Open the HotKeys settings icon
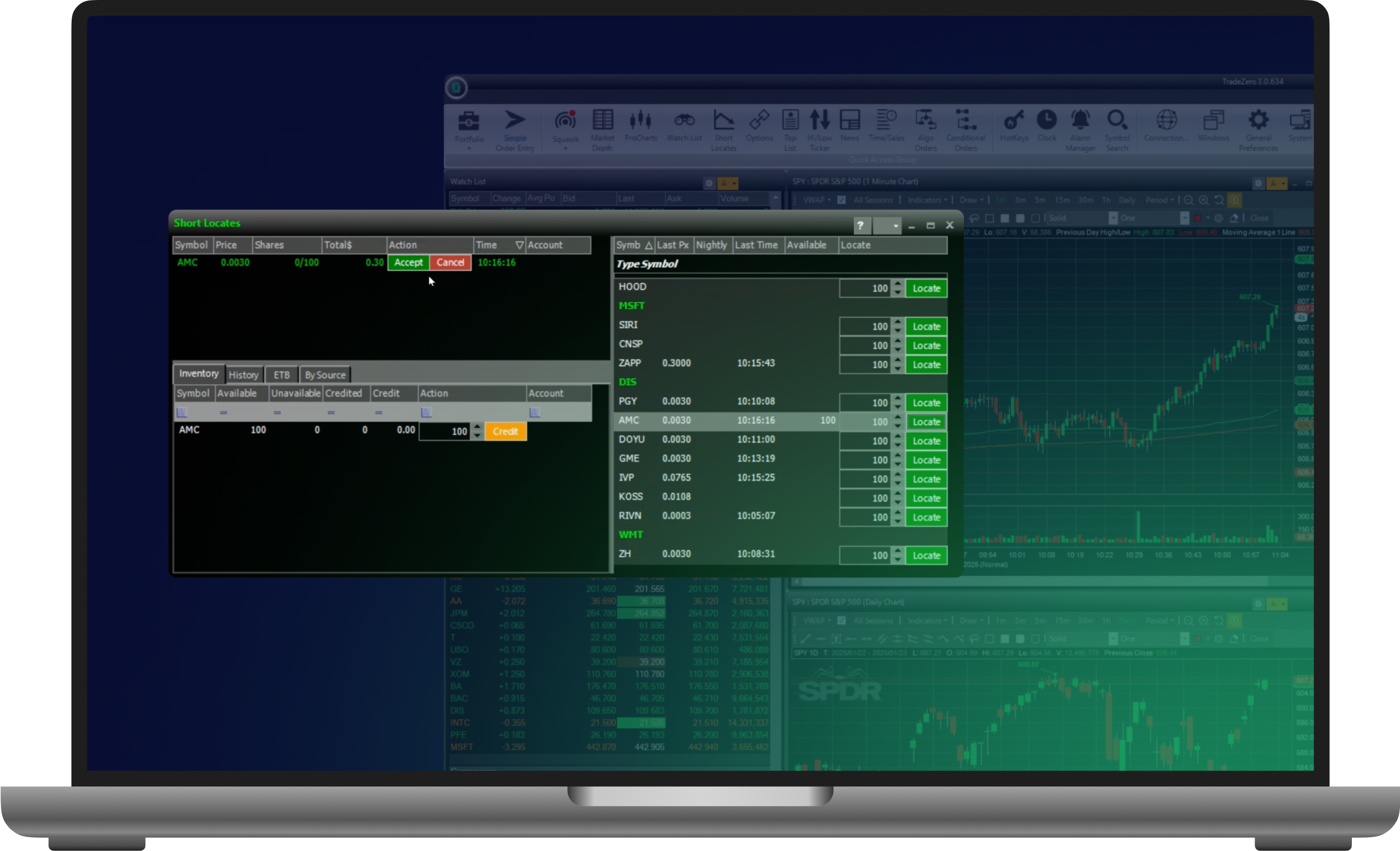 [x=1013, y=121]
